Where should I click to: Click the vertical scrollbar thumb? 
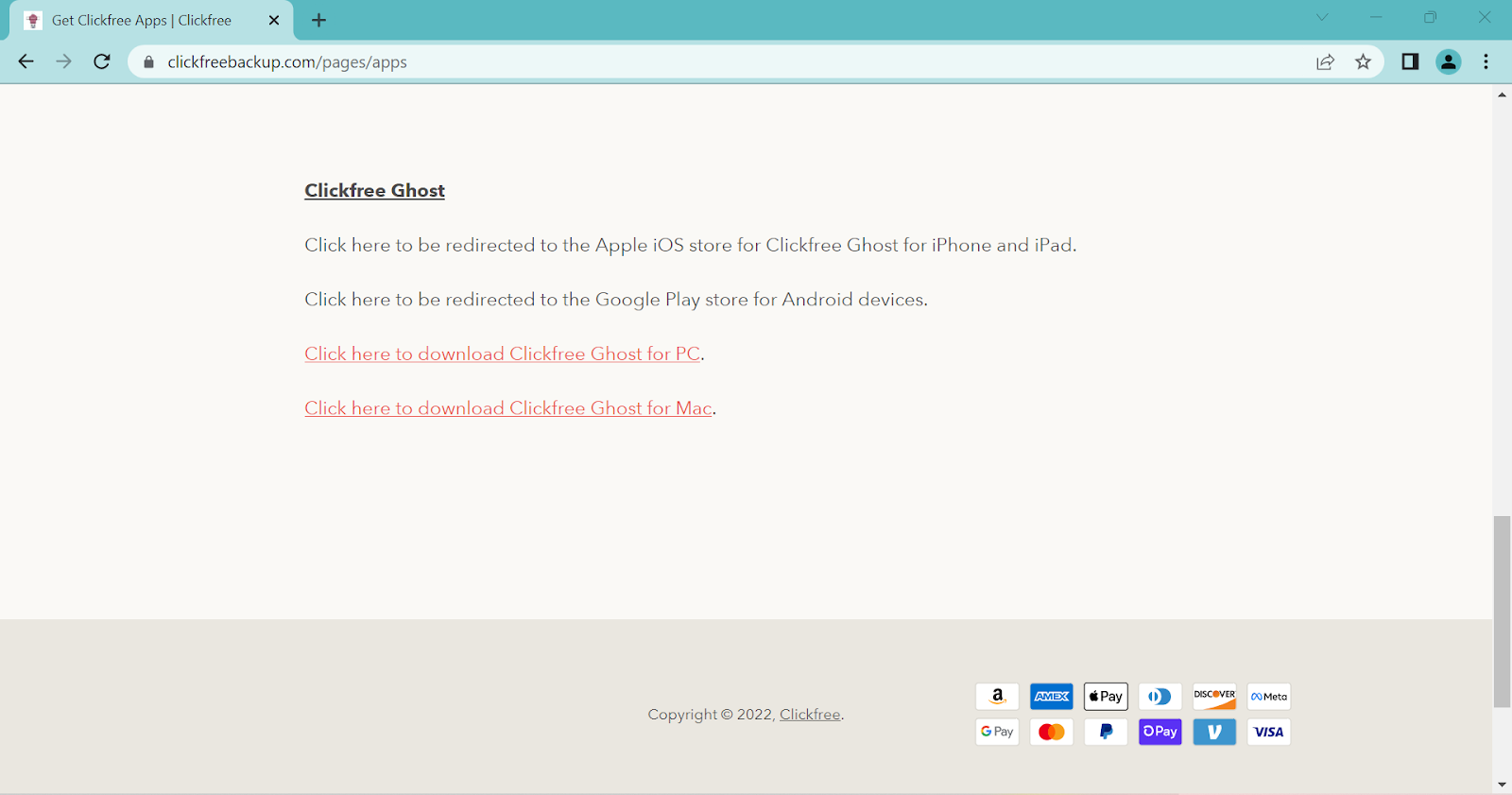(1502, 612)
